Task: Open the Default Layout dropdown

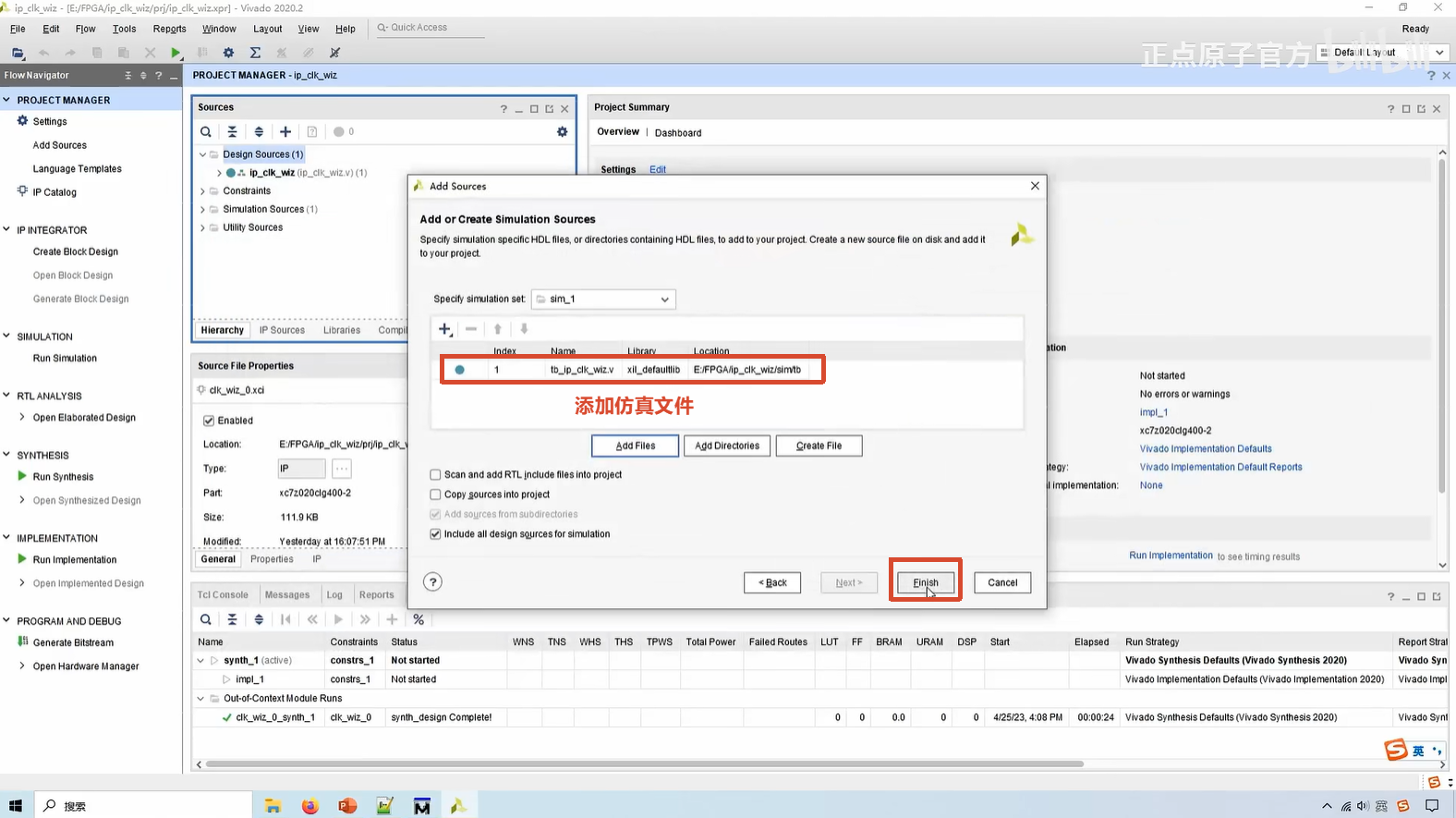Action: (x=1383, y=53)
